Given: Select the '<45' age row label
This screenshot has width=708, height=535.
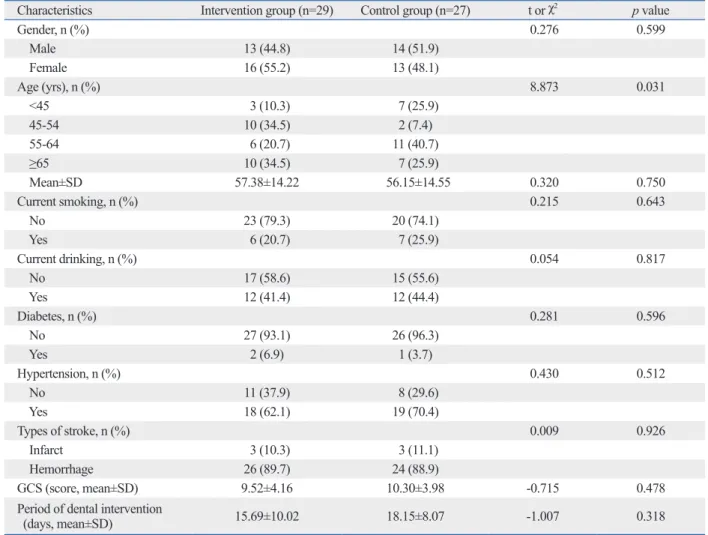Looking at the screenshot, I should tap(39, 106).
